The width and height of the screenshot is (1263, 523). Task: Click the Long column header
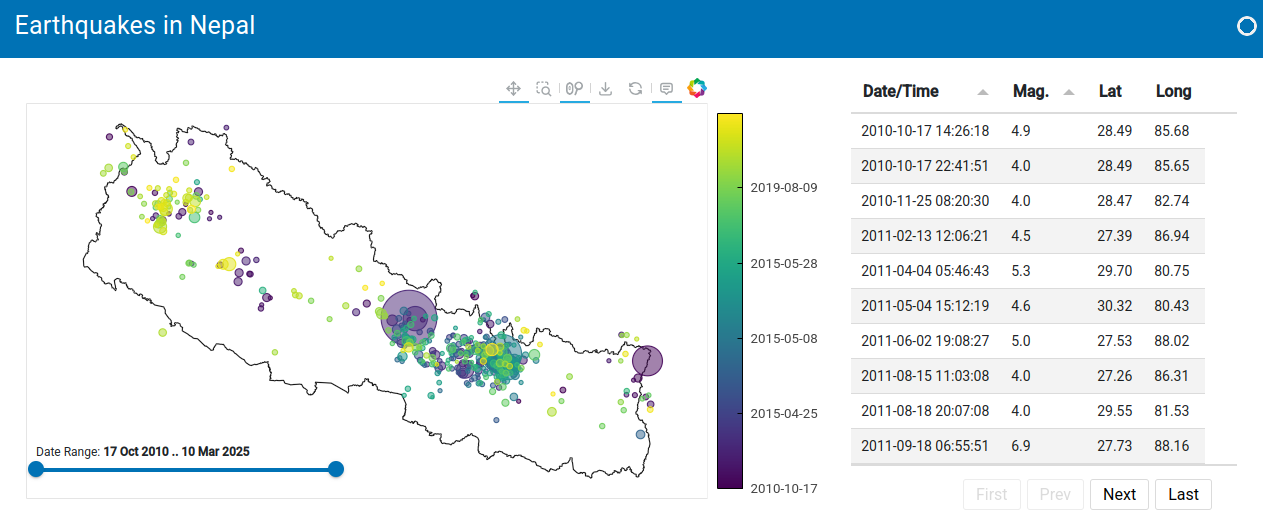(1173, 91)
